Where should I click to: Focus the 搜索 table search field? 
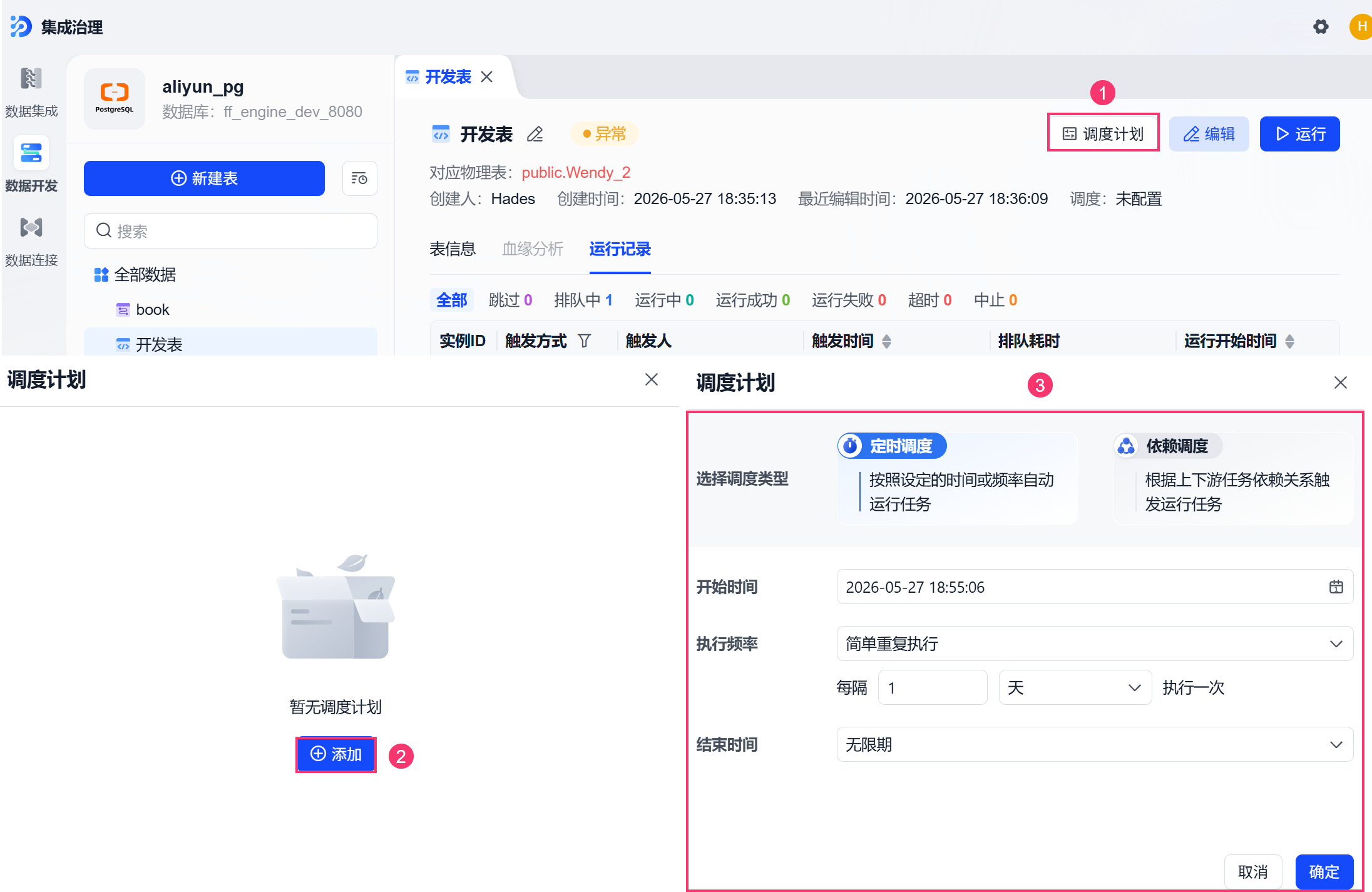tap(230, 231)
